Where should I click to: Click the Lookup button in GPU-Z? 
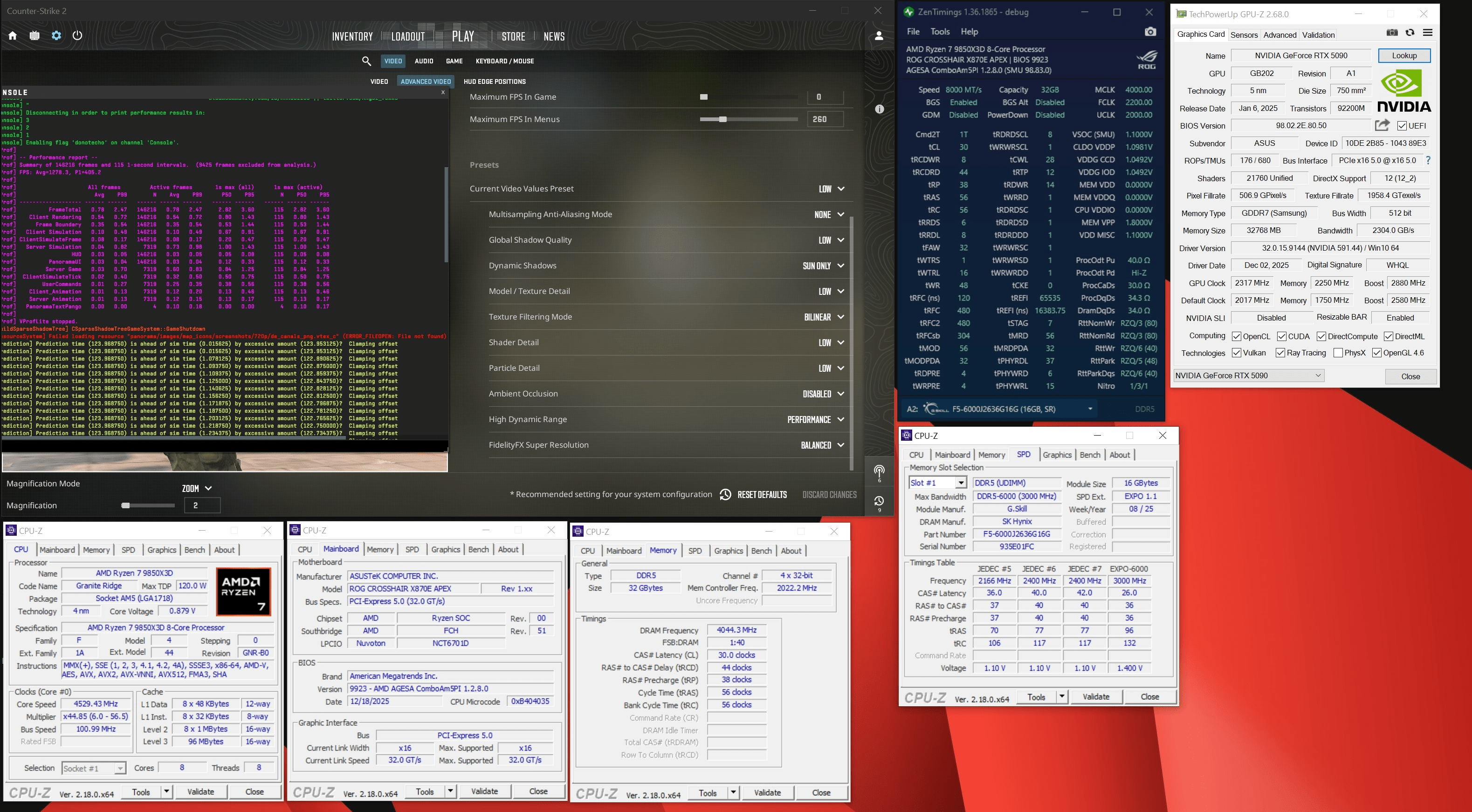point(1403,55)
